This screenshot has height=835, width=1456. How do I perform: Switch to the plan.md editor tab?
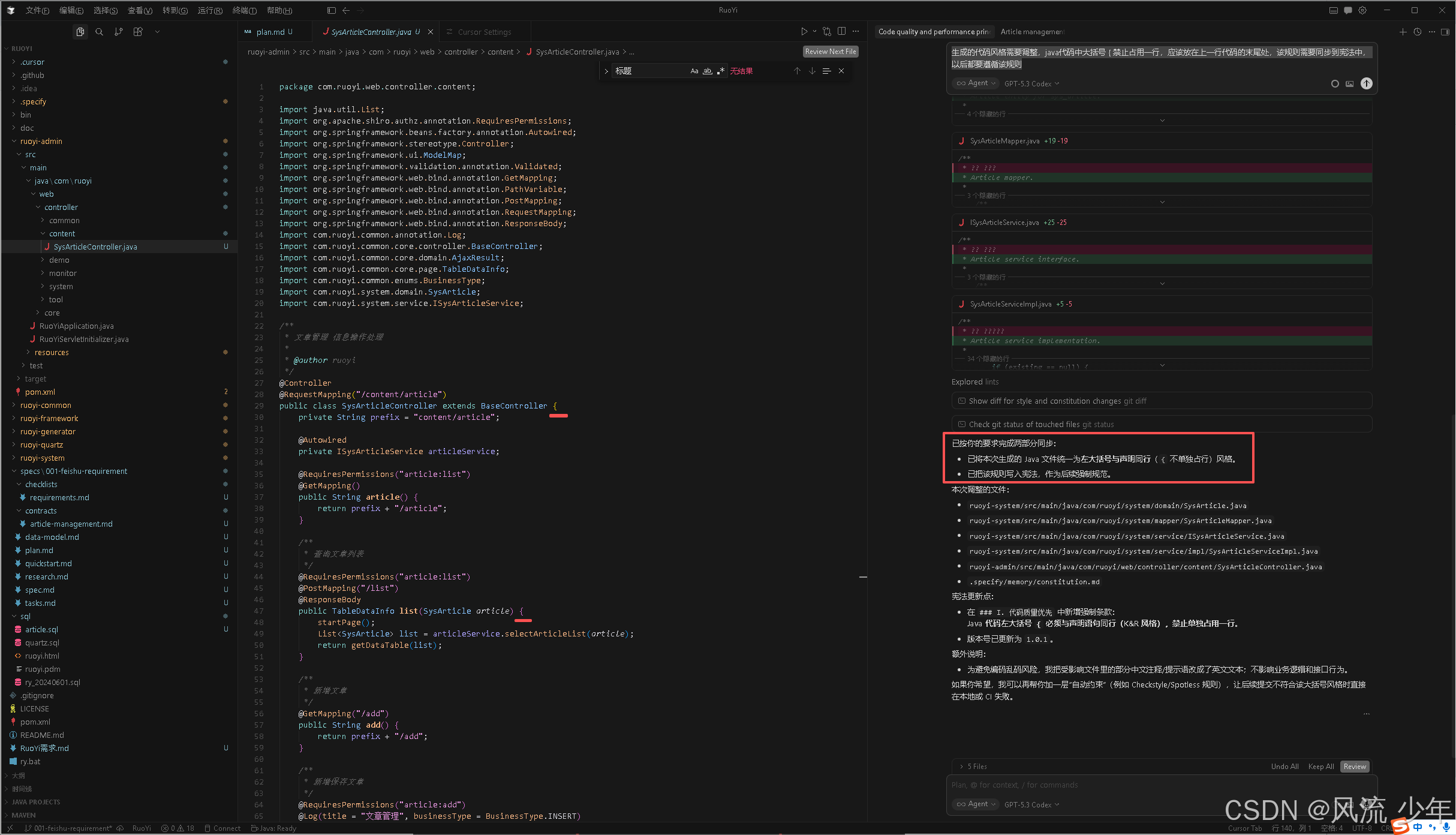tap(270, 32)
